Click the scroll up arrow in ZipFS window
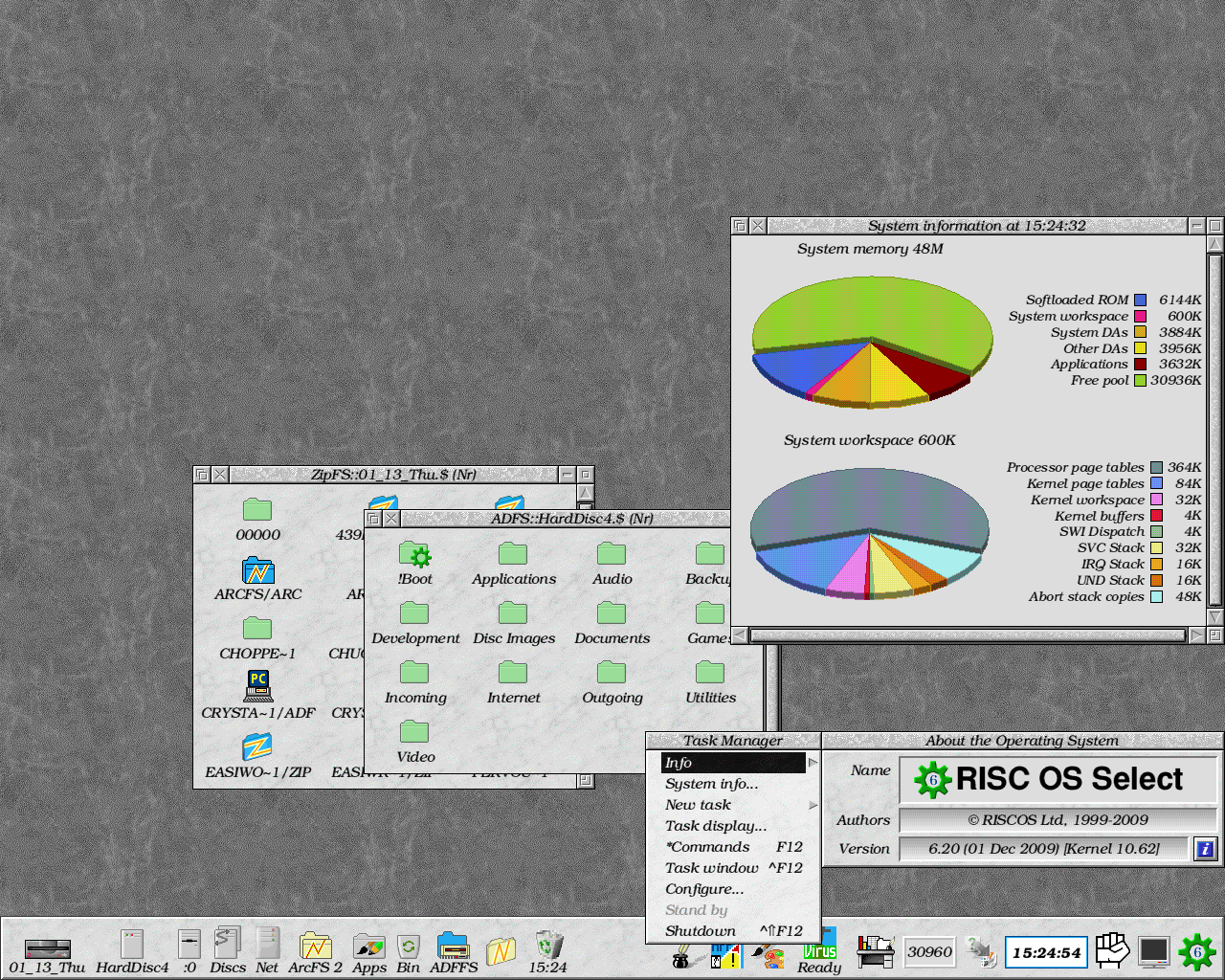The width and height of the screenshot is (1225, 980). [586, 493]
